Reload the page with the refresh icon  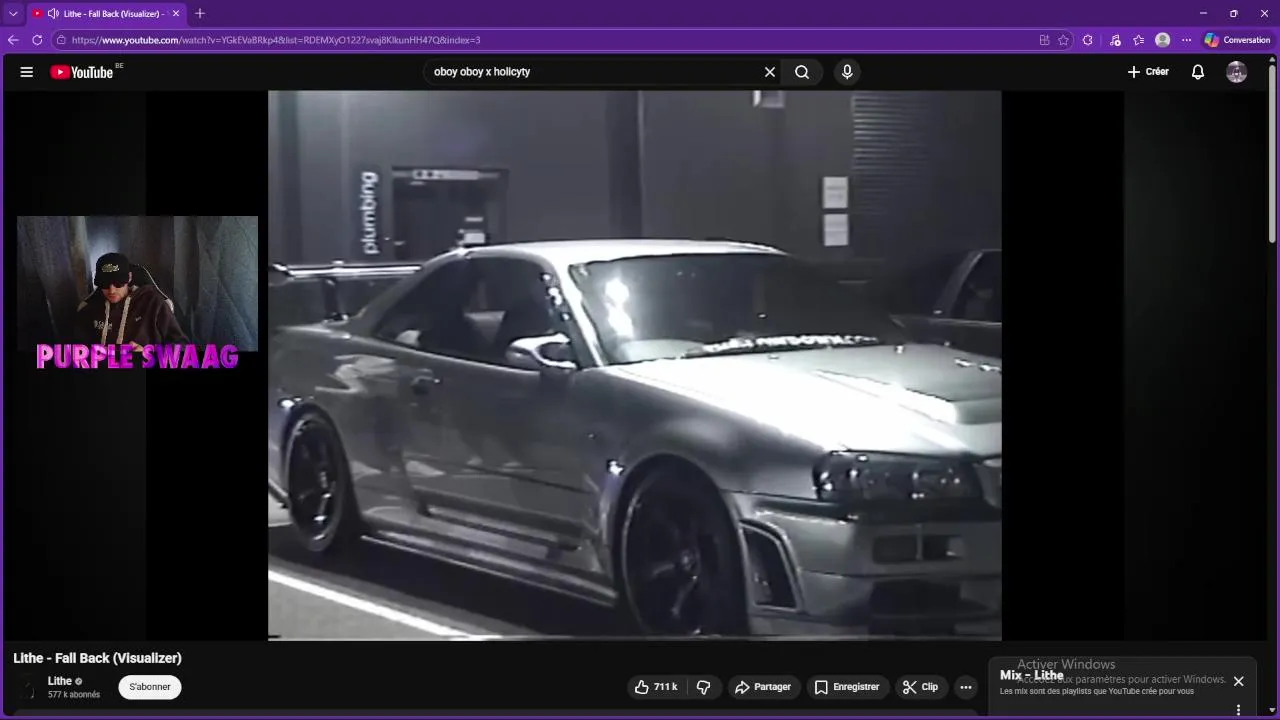tap(37, 40)
